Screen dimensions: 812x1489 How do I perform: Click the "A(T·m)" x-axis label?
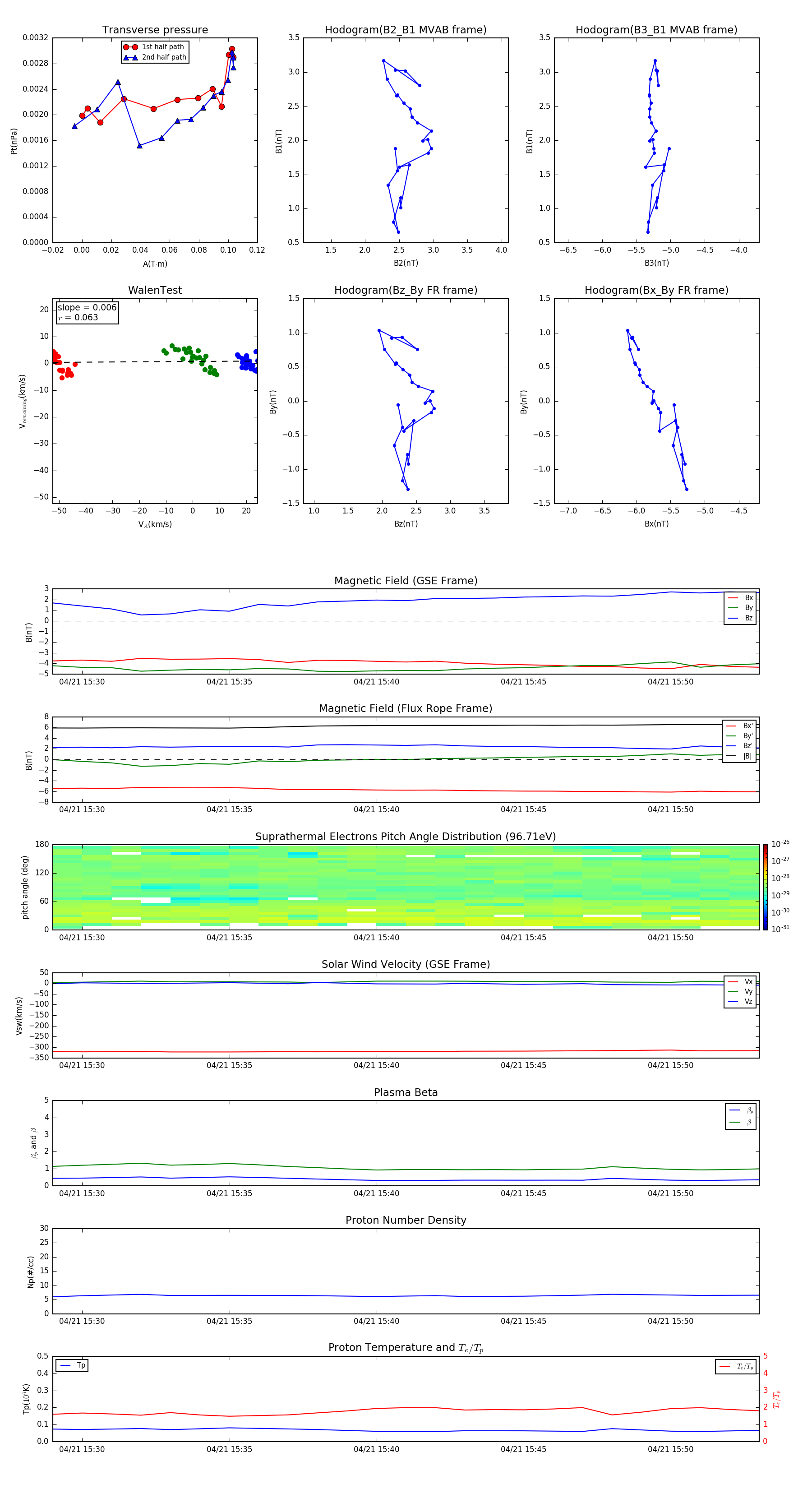point(155,264)
